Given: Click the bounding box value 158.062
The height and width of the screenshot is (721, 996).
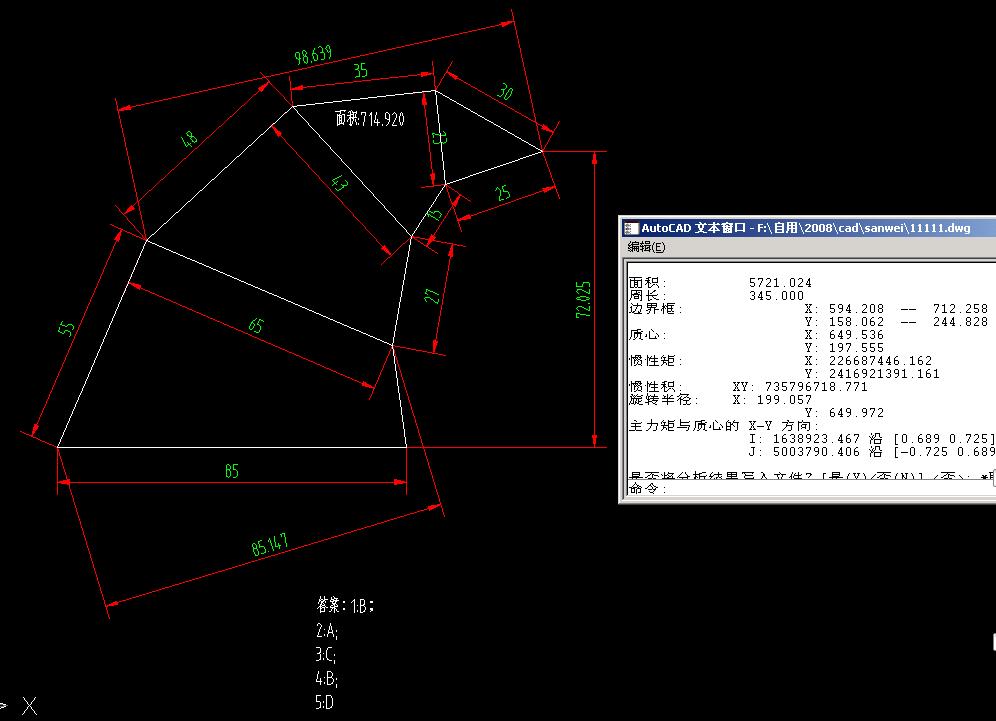Looking at the screenshot, I should 856,322.
